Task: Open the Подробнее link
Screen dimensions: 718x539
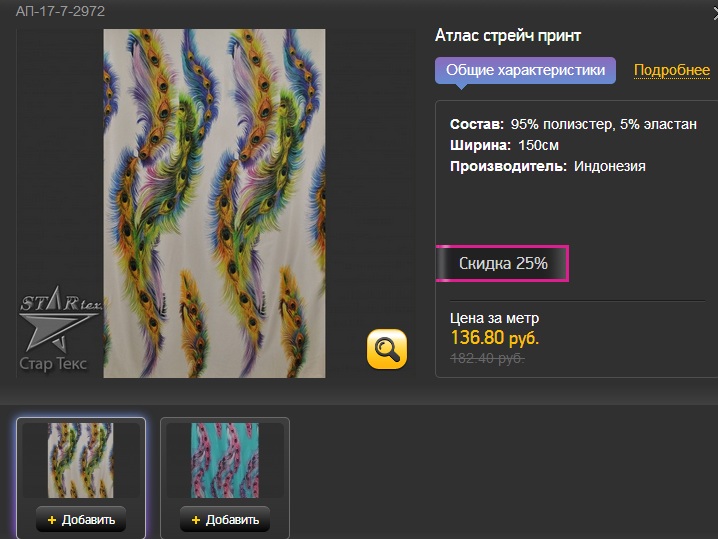Action: 672,70
